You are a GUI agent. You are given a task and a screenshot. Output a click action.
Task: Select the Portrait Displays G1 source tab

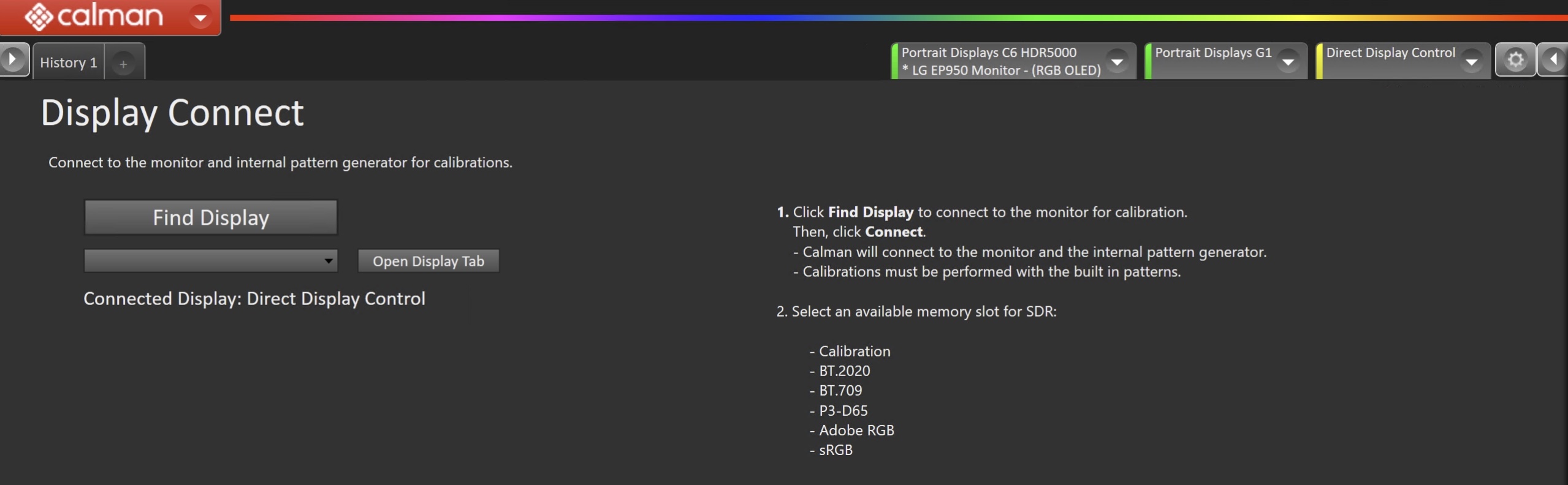coord(1212,54)
